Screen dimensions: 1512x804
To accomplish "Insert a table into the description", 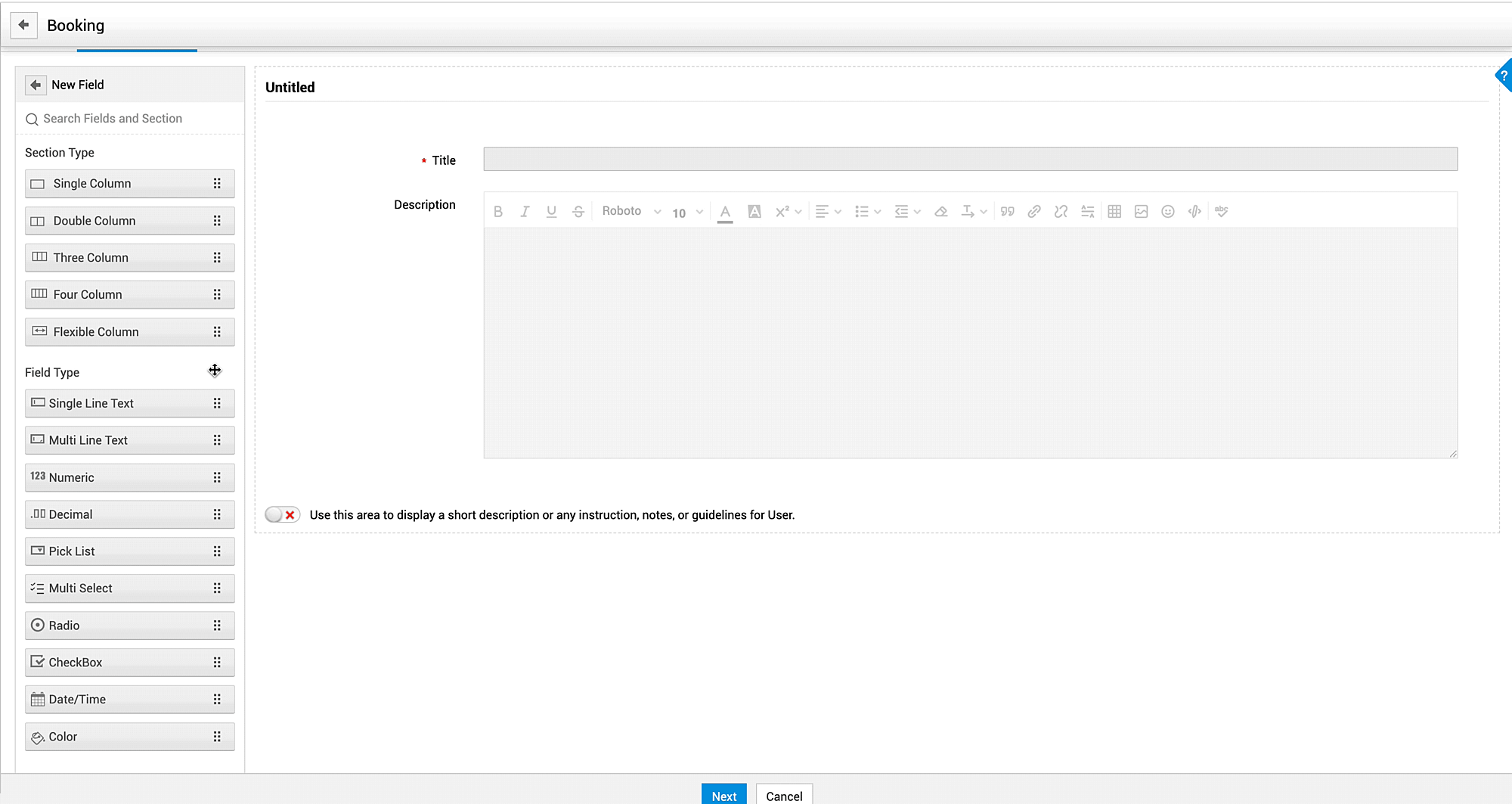I will 1114,211.
